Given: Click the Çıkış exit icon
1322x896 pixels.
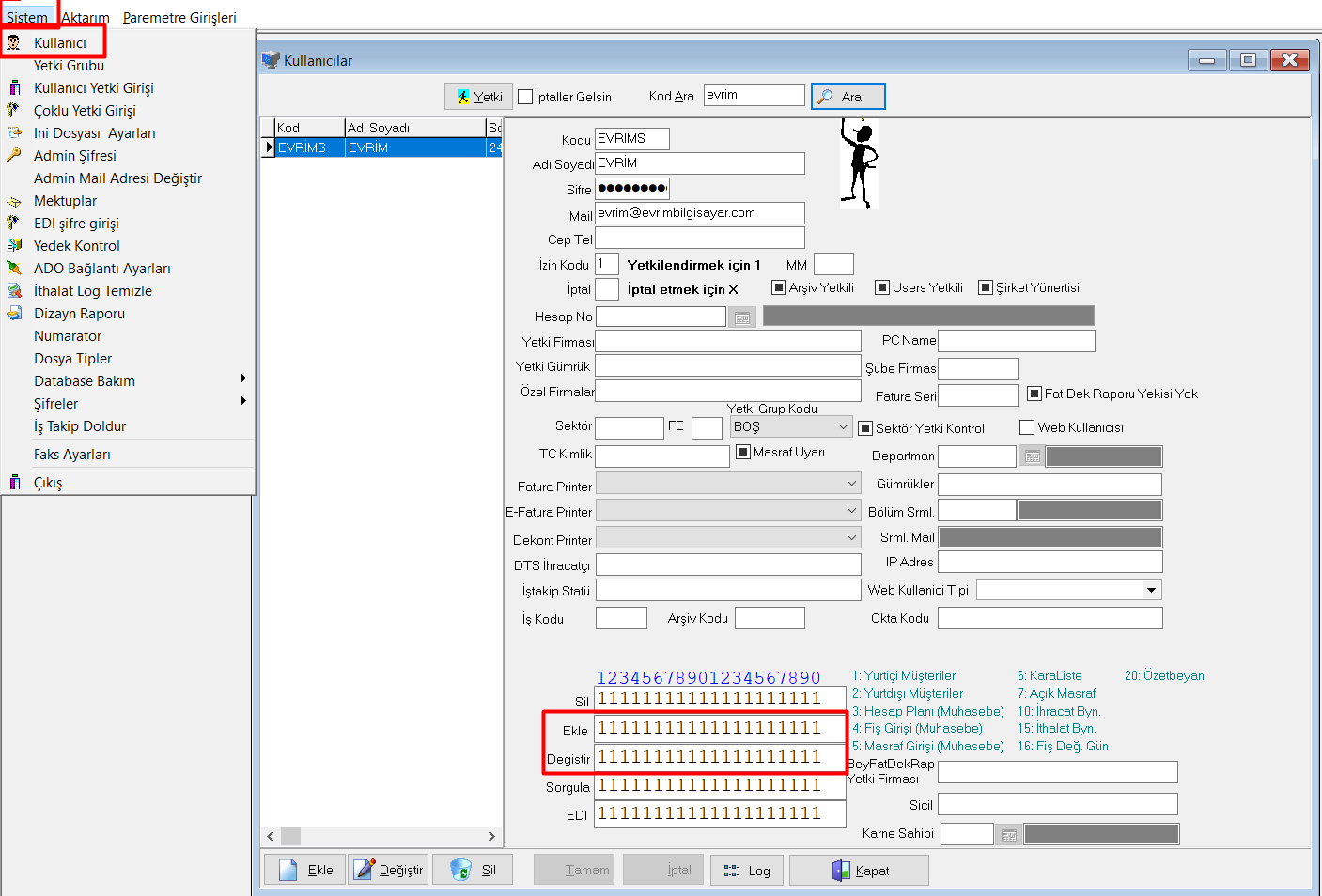Looking at the screenshot, I should [14, 483].
